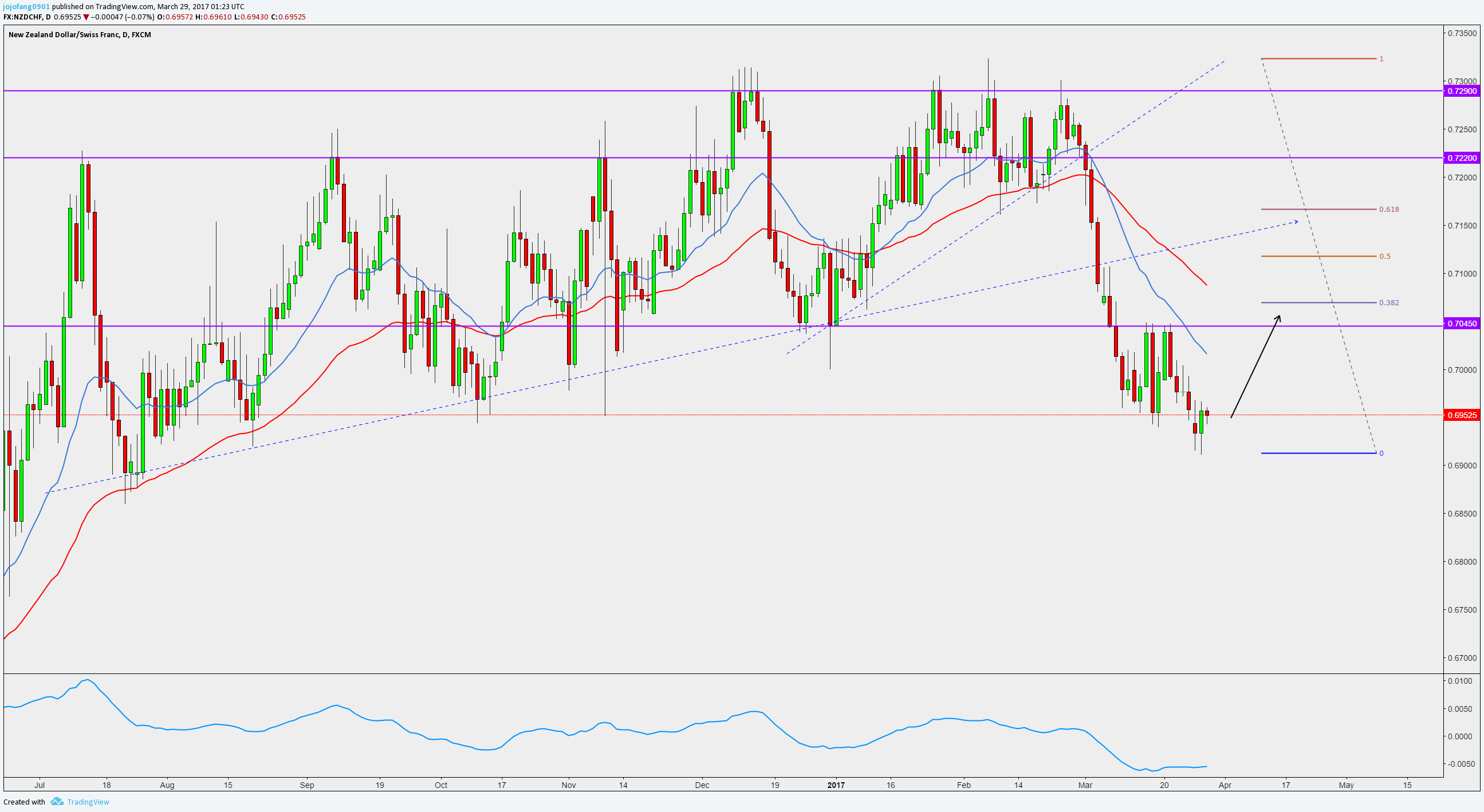1484x812 pixels.
Task: Click the Mar label on time axis
Action: [1085, 785]
